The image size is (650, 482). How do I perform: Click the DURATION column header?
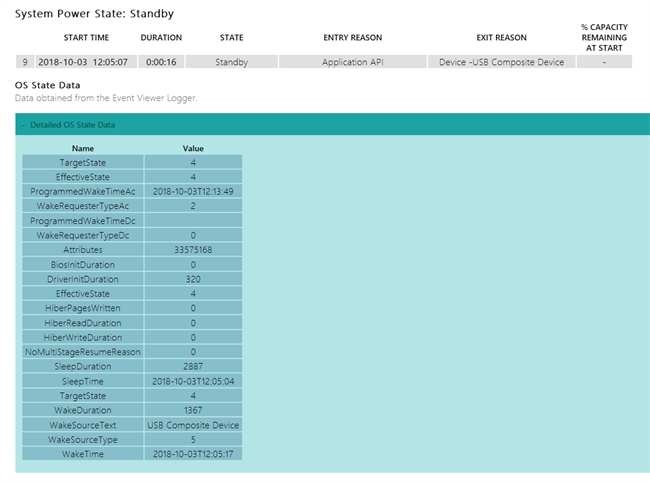[x=161, y=38]
